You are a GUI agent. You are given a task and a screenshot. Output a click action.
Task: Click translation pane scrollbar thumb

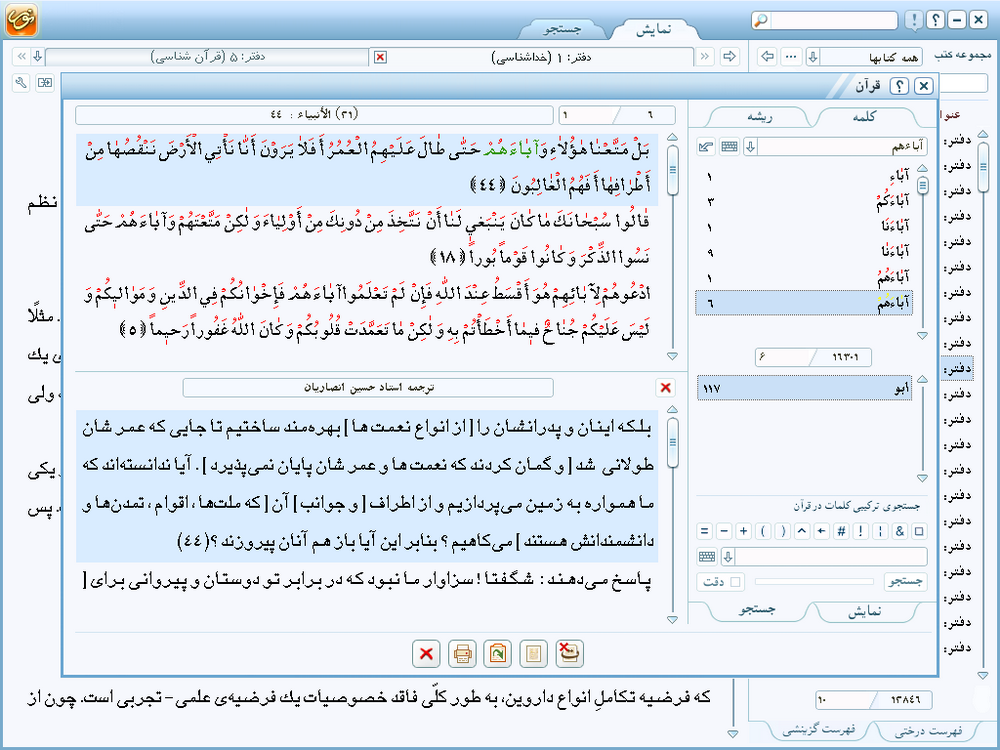pos(672,442)
